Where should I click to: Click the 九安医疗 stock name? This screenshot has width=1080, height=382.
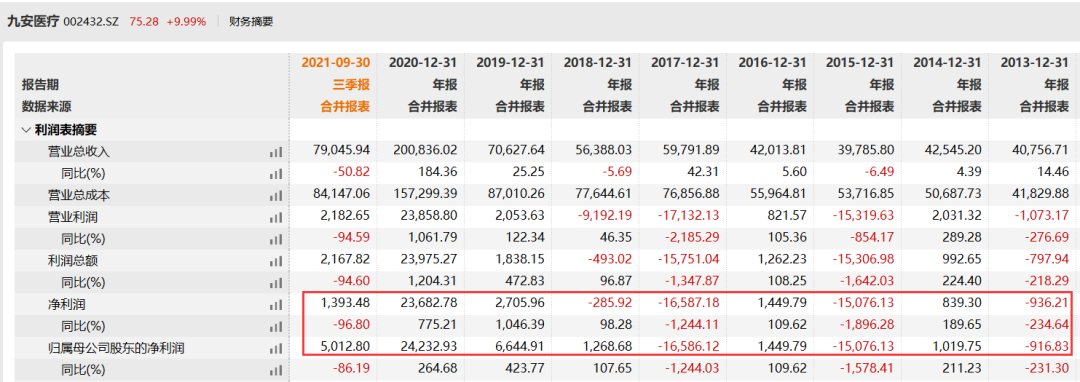click(32, 21)
